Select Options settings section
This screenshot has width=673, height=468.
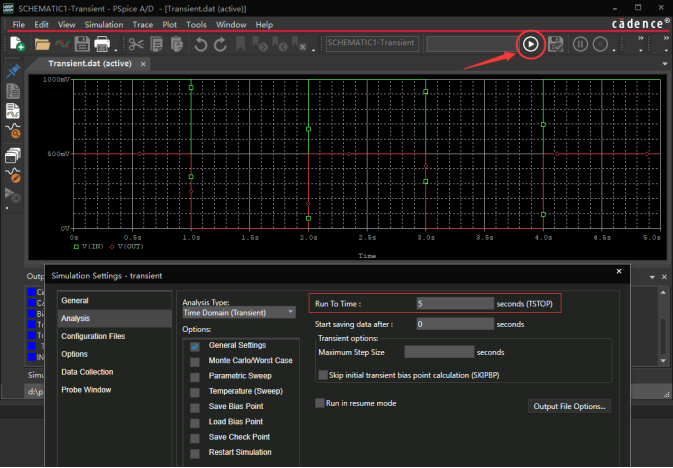[114, 354]
